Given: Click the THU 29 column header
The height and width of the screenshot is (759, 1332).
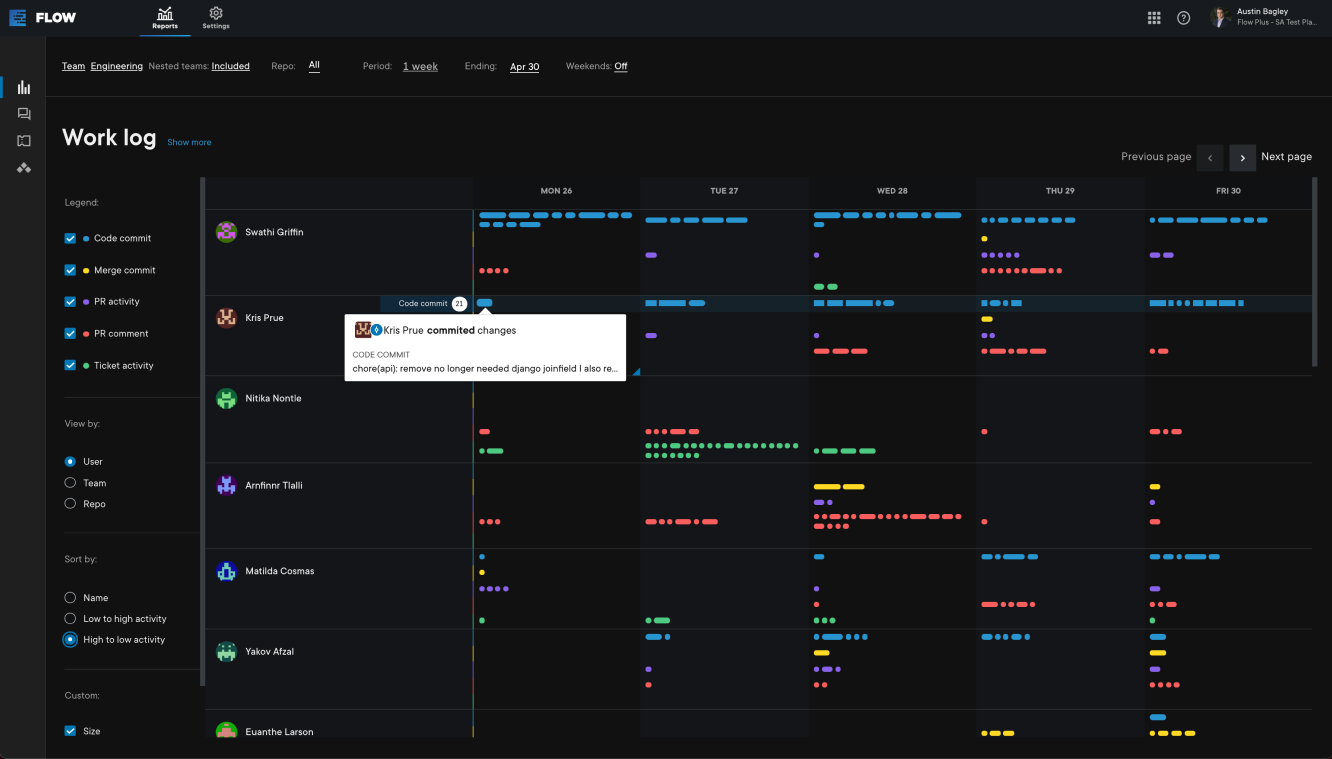Looking at the screenshot, I should [1060, 191].
